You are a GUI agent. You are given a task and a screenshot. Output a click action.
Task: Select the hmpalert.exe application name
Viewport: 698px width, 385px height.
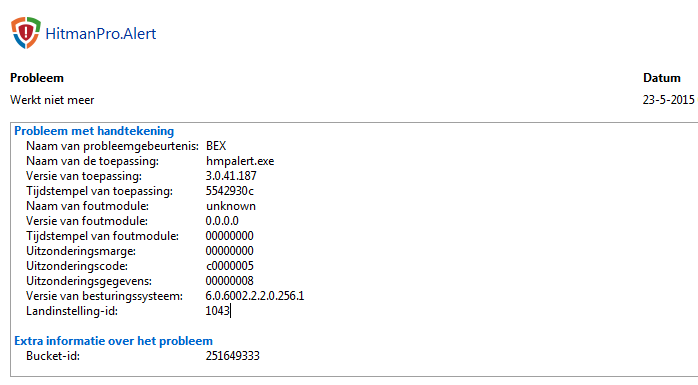tap(240, 161)
